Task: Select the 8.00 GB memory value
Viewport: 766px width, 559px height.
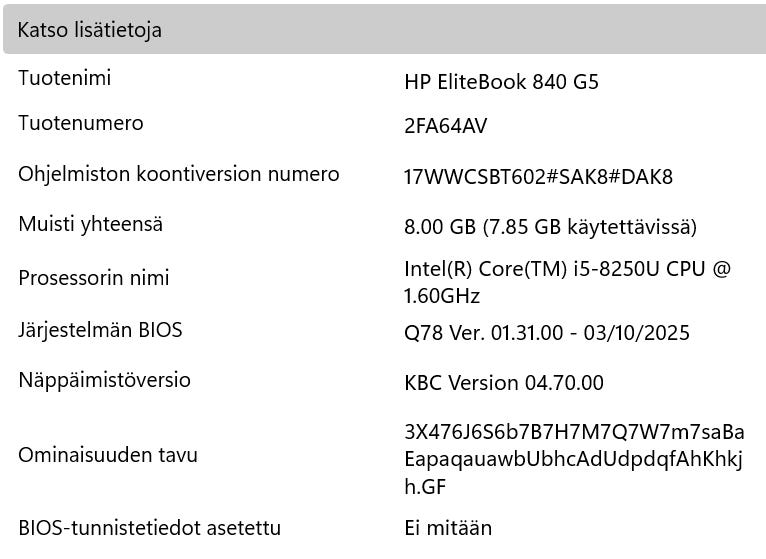Action: pyautogui.click(x=439, y=227)
